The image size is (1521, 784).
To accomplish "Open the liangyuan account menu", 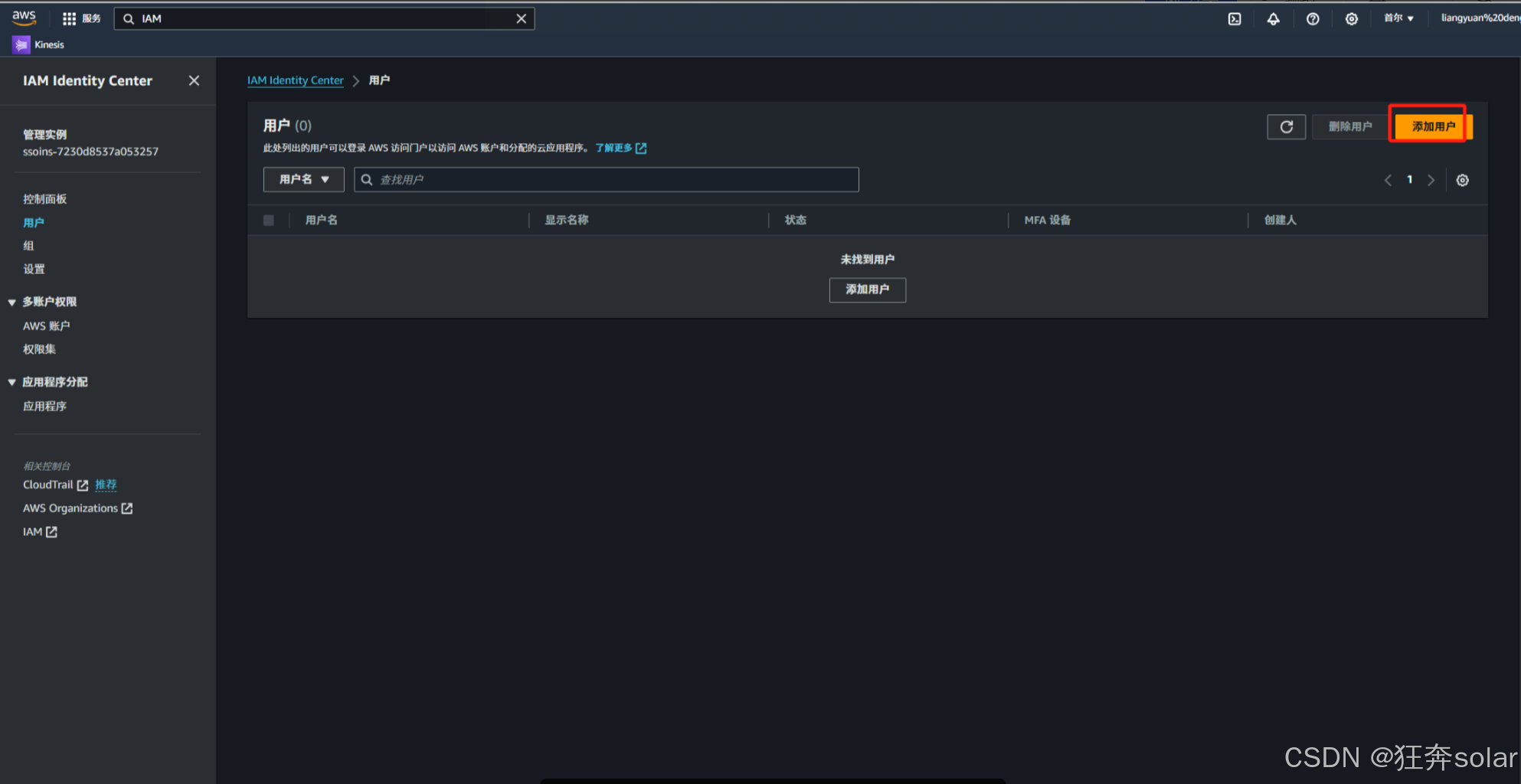I will pos(1480,18).
